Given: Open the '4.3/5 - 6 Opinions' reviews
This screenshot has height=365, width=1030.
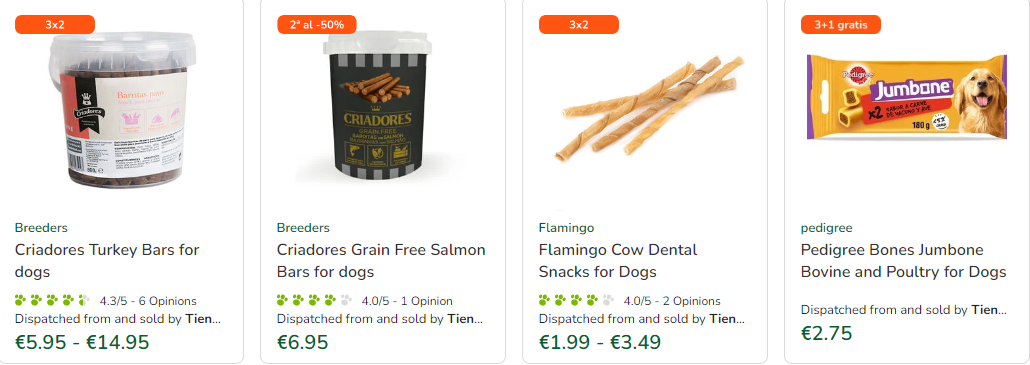Looking at the screenshot, I should [x=148, y=301].
